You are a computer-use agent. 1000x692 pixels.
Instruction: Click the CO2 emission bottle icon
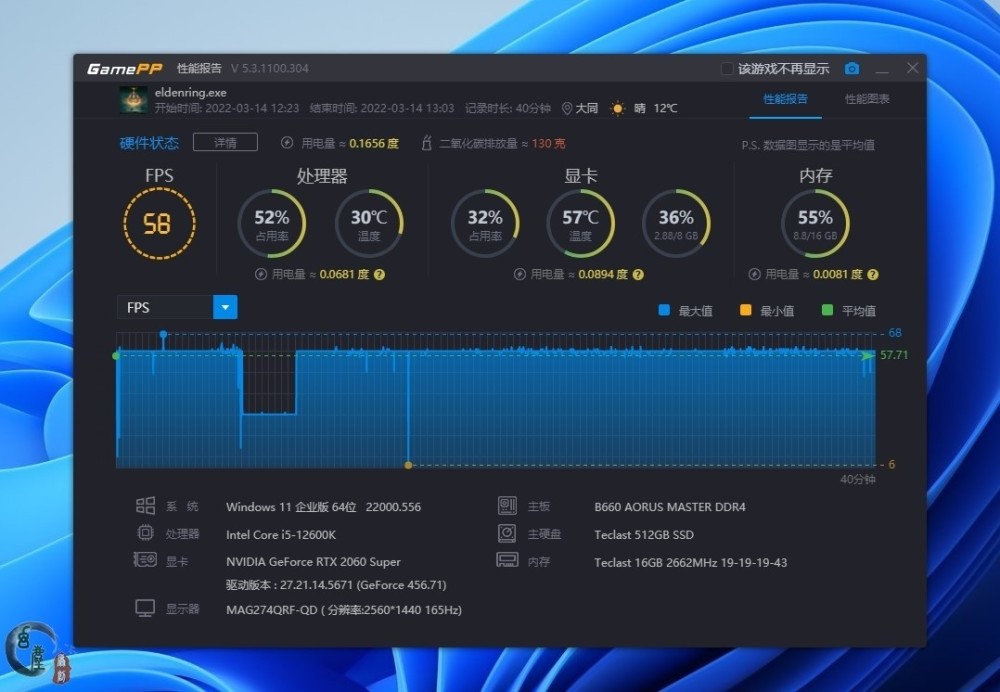tap(426, 143)
